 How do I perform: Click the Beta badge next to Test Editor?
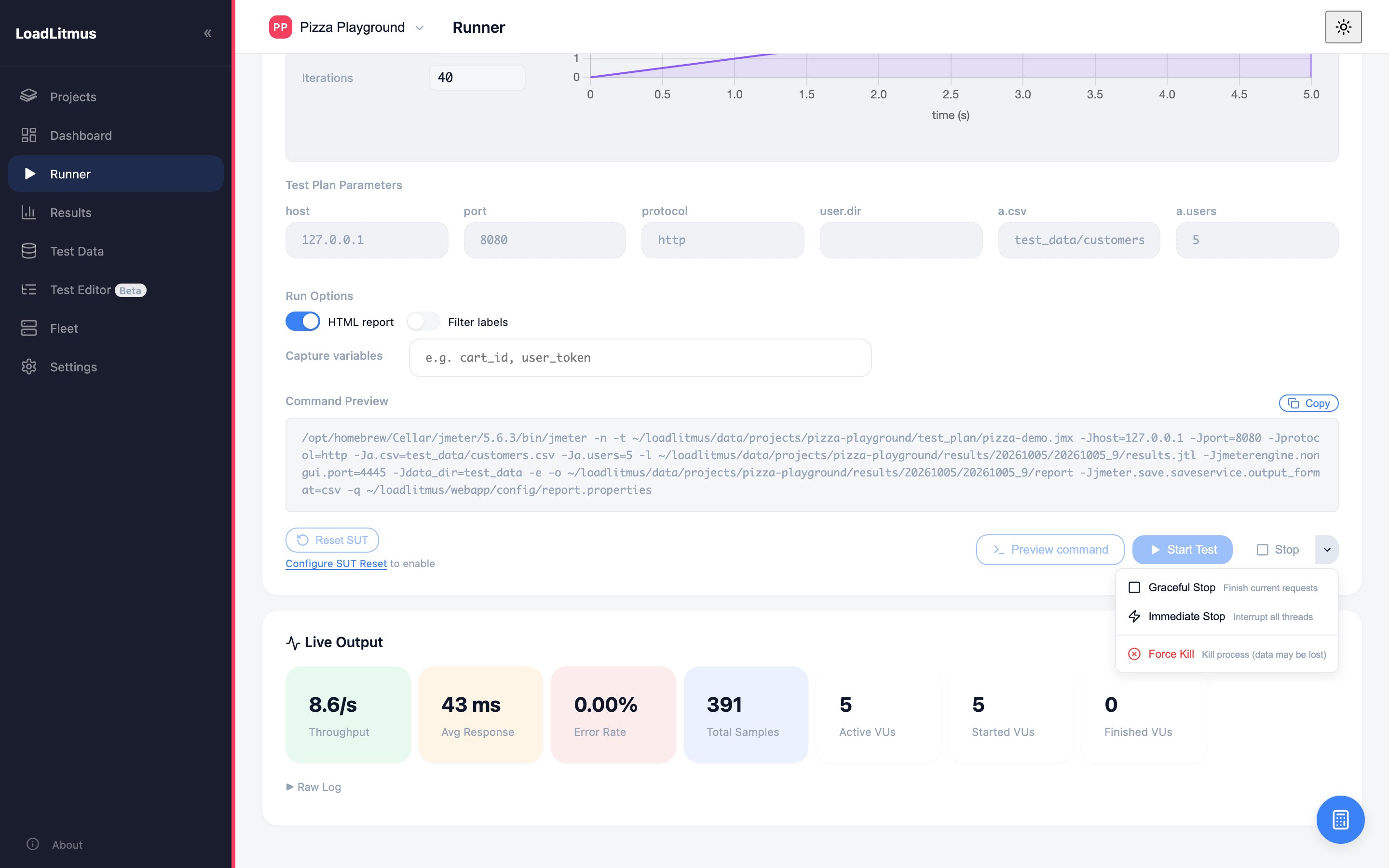click(x=130, y=290)
